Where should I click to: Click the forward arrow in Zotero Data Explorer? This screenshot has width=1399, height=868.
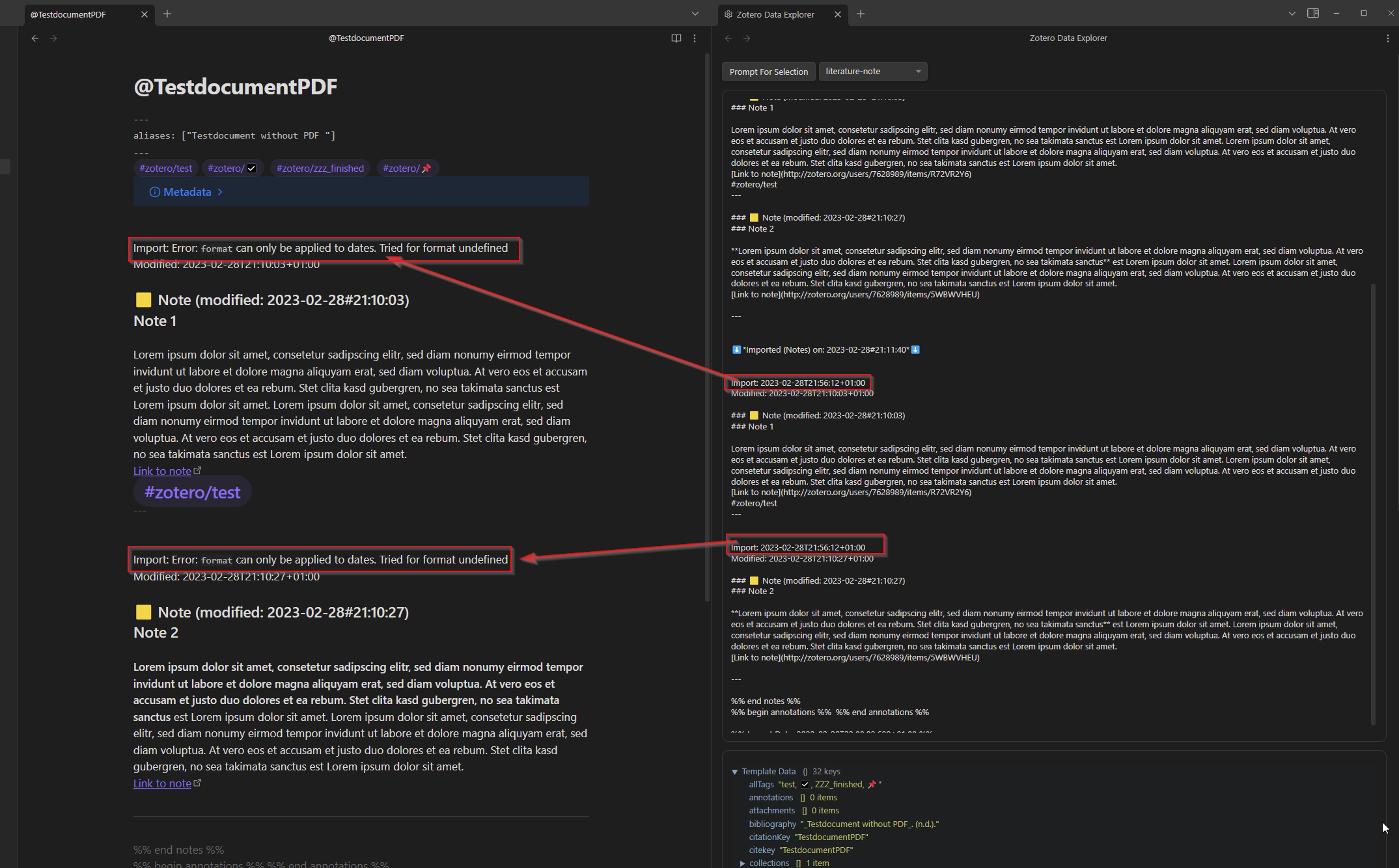coord(747,38)
